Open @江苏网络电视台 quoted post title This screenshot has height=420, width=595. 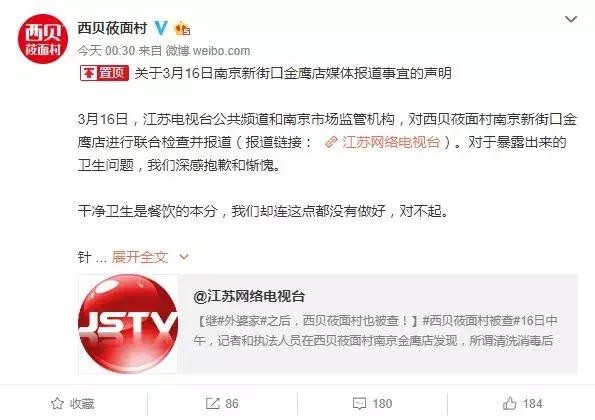click(249, 296)
